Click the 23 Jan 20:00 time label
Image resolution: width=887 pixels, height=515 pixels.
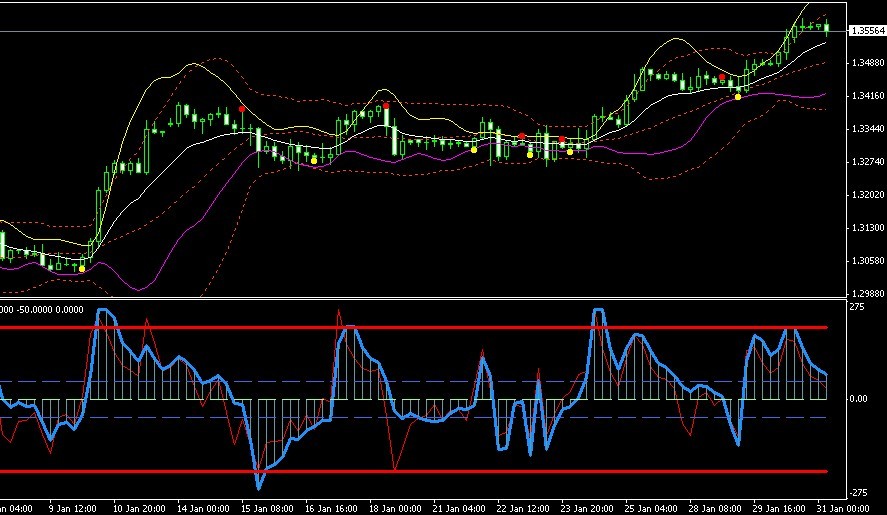(587, 508)
